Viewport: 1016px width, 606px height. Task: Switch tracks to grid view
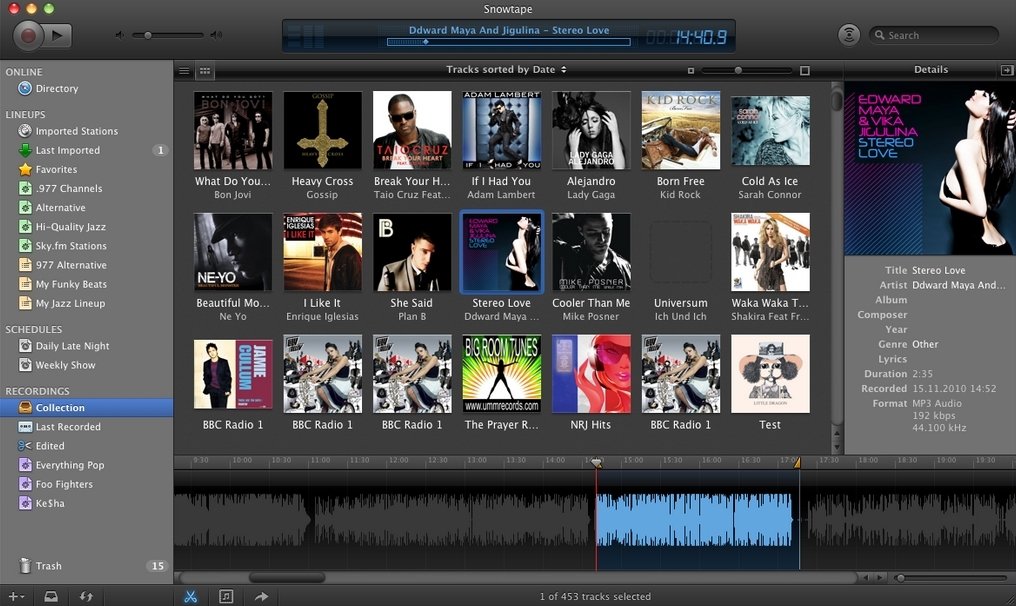point(205,71)
